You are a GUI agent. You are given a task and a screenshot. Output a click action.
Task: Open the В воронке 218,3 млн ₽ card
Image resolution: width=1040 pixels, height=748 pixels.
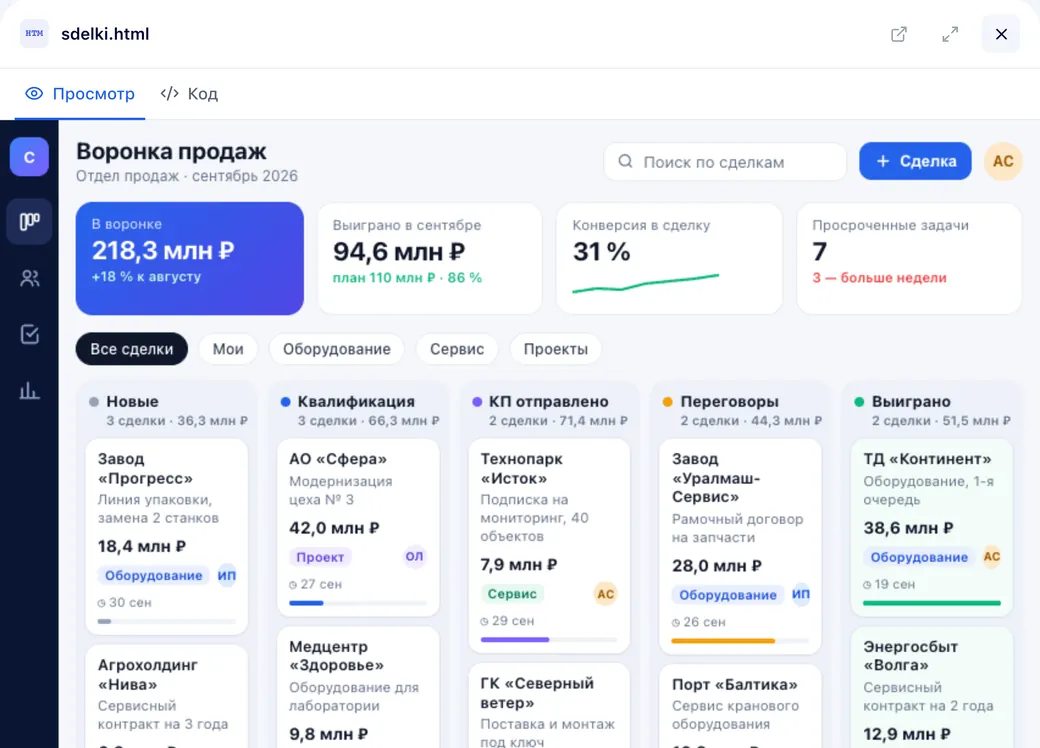click(x=190, y=258)
